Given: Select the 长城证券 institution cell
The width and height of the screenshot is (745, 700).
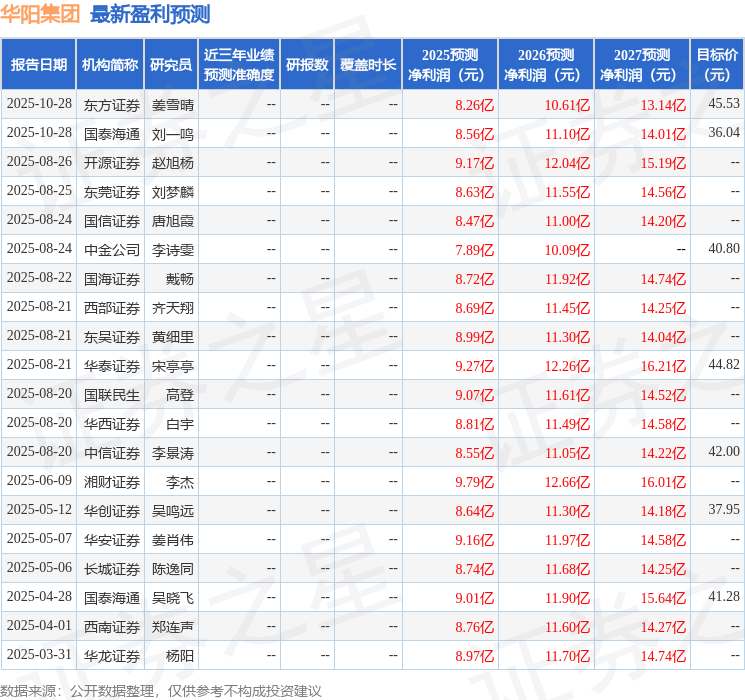Looking at the screenshot, I should coord(112,569).
